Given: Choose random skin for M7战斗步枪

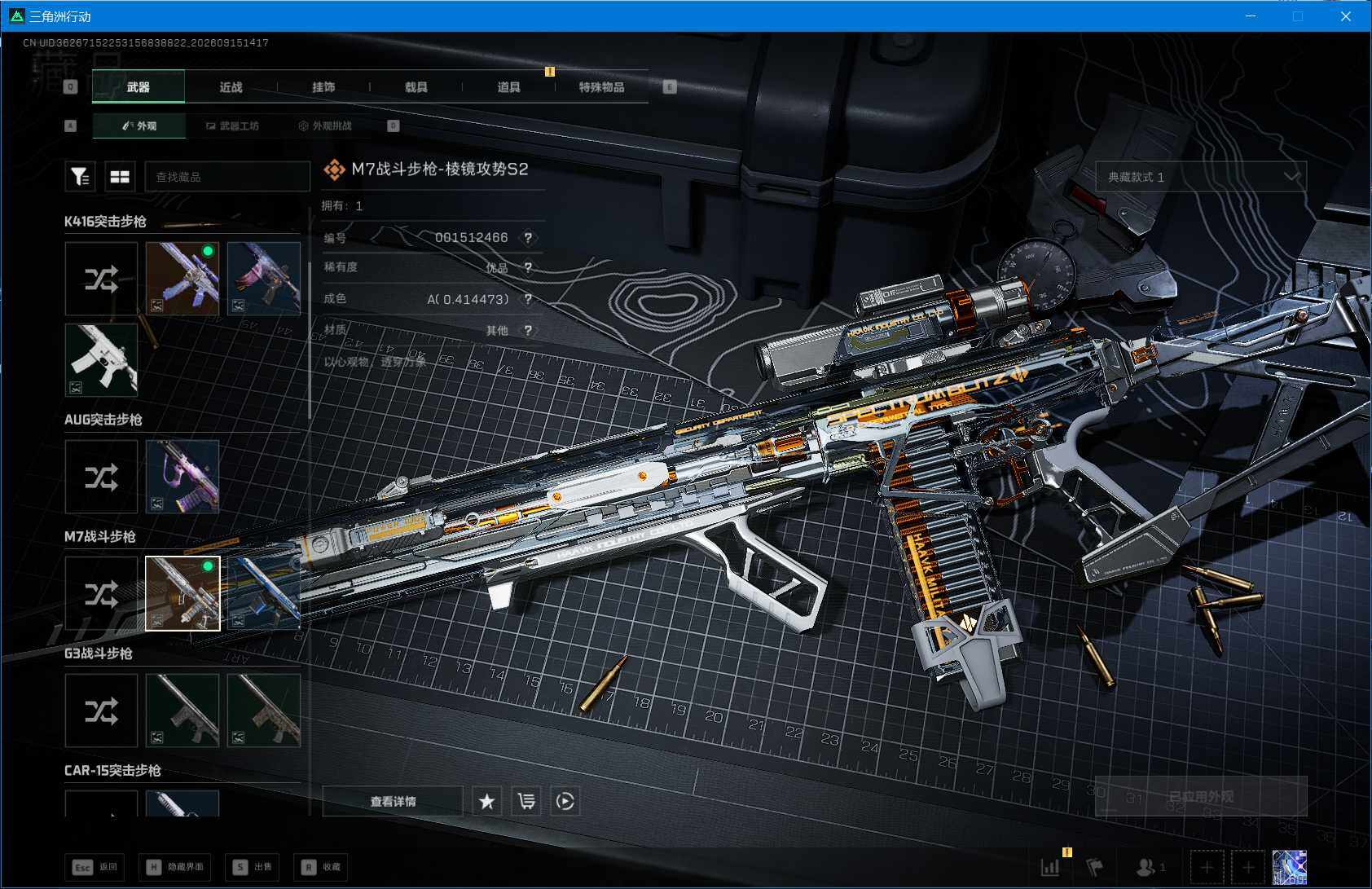Looking at the screenshot, I should tap(101, 593).
